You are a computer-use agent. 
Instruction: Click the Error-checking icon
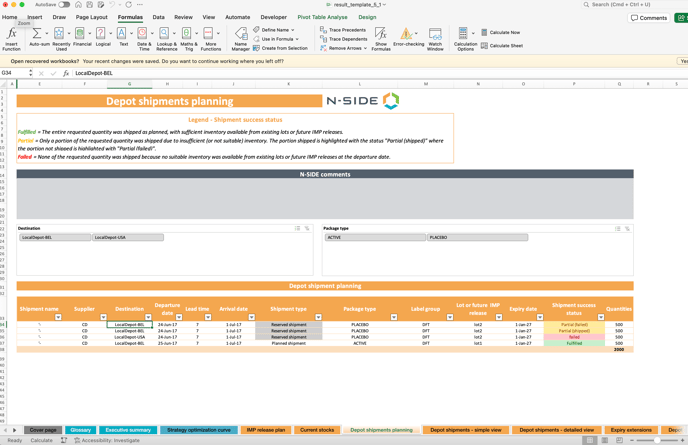pos(408,38)
